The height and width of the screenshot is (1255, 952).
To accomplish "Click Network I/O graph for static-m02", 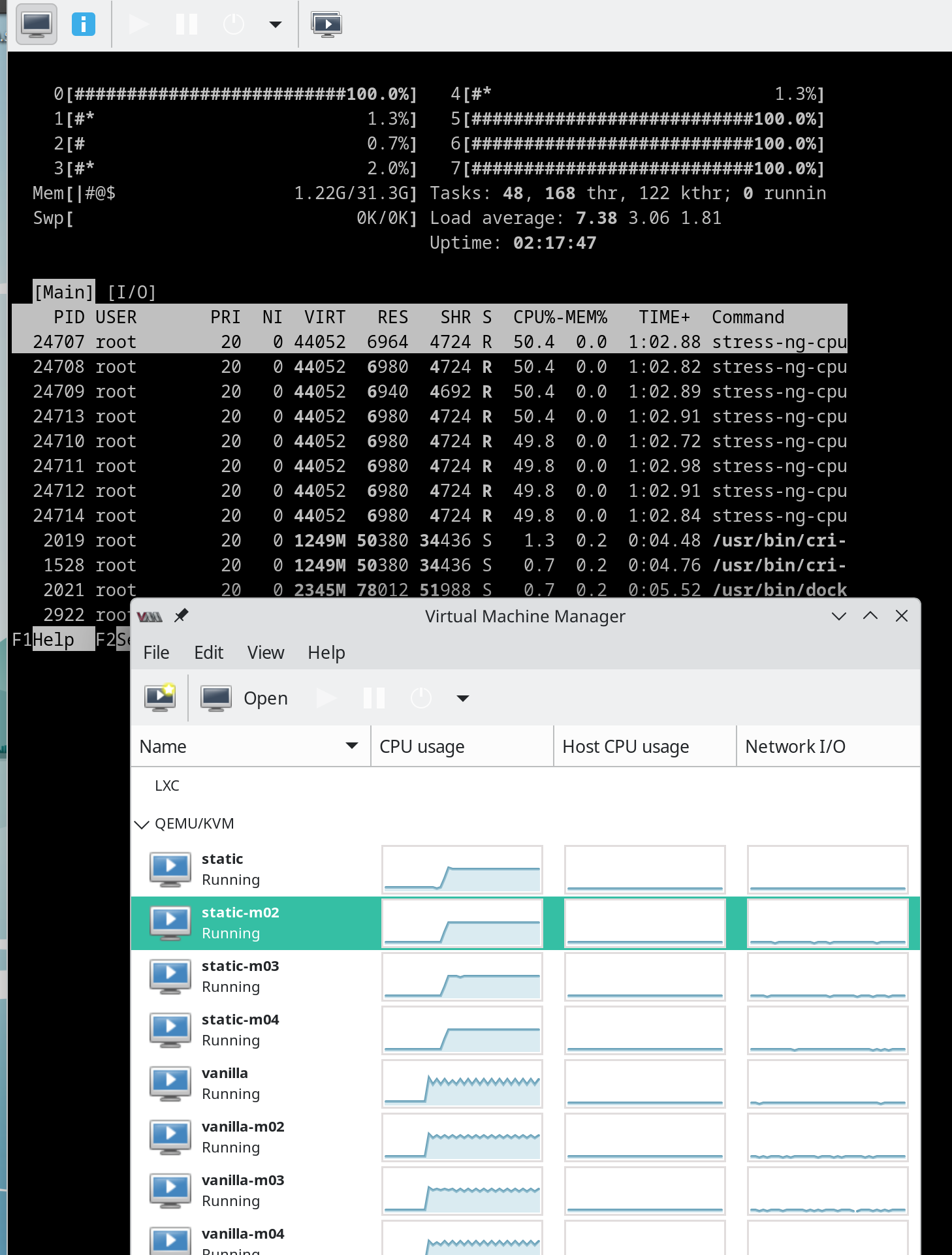I will 828,923.
